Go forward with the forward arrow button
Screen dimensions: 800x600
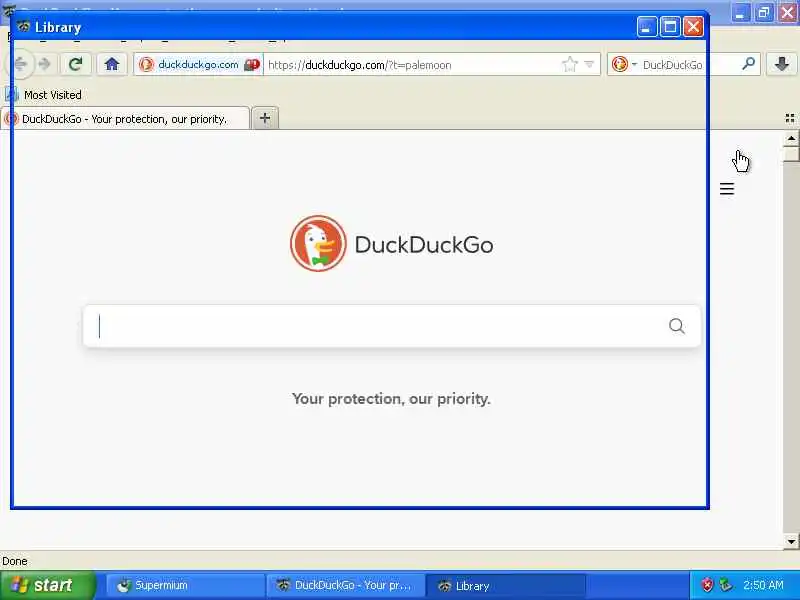44,64
